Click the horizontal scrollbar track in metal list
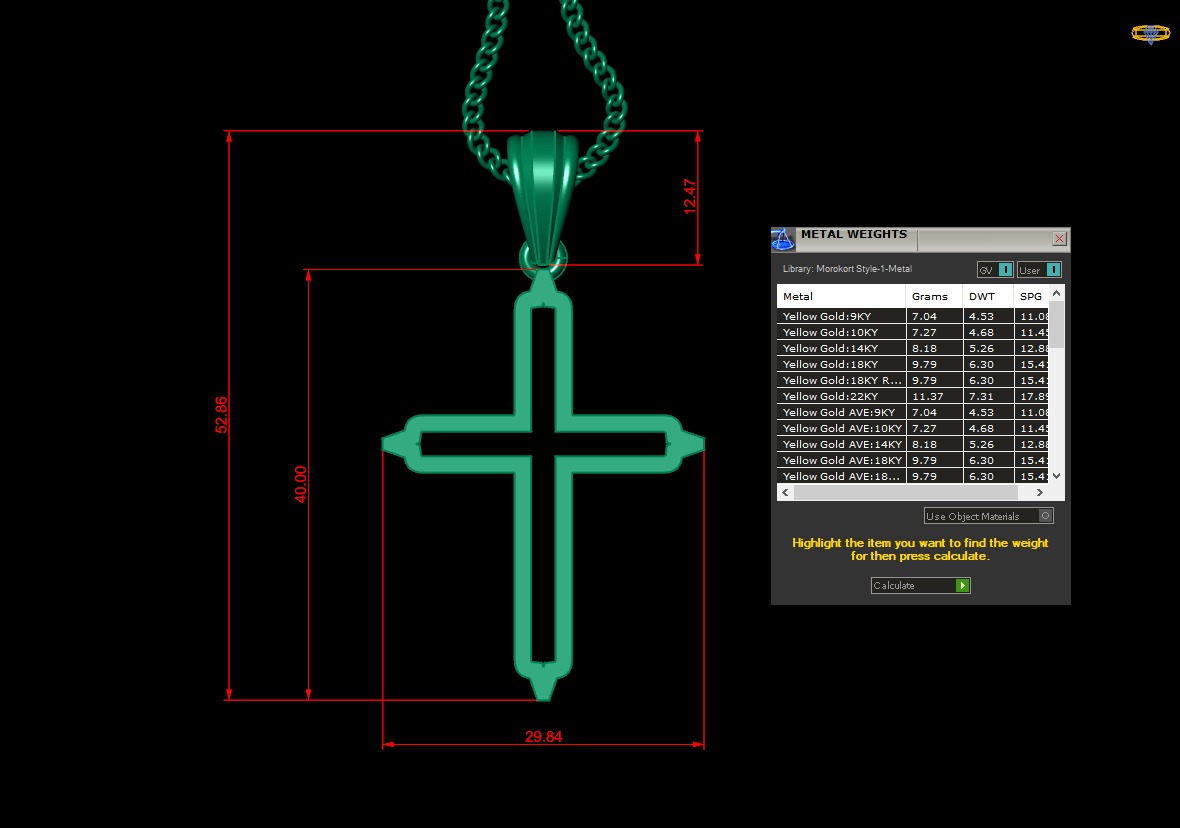This screenshot has width=1180, height=828. pos(905,492)
